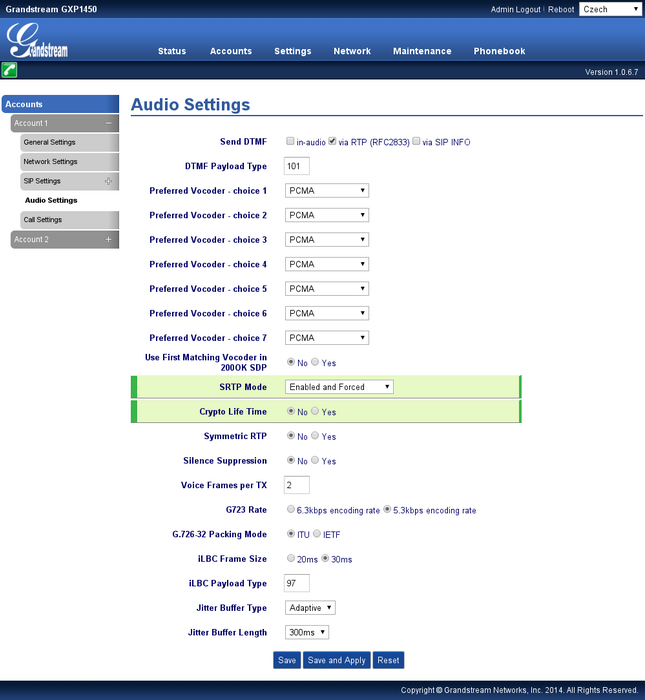Open General Settings in the sidebar
645x700 pixels.
point(69,142)
